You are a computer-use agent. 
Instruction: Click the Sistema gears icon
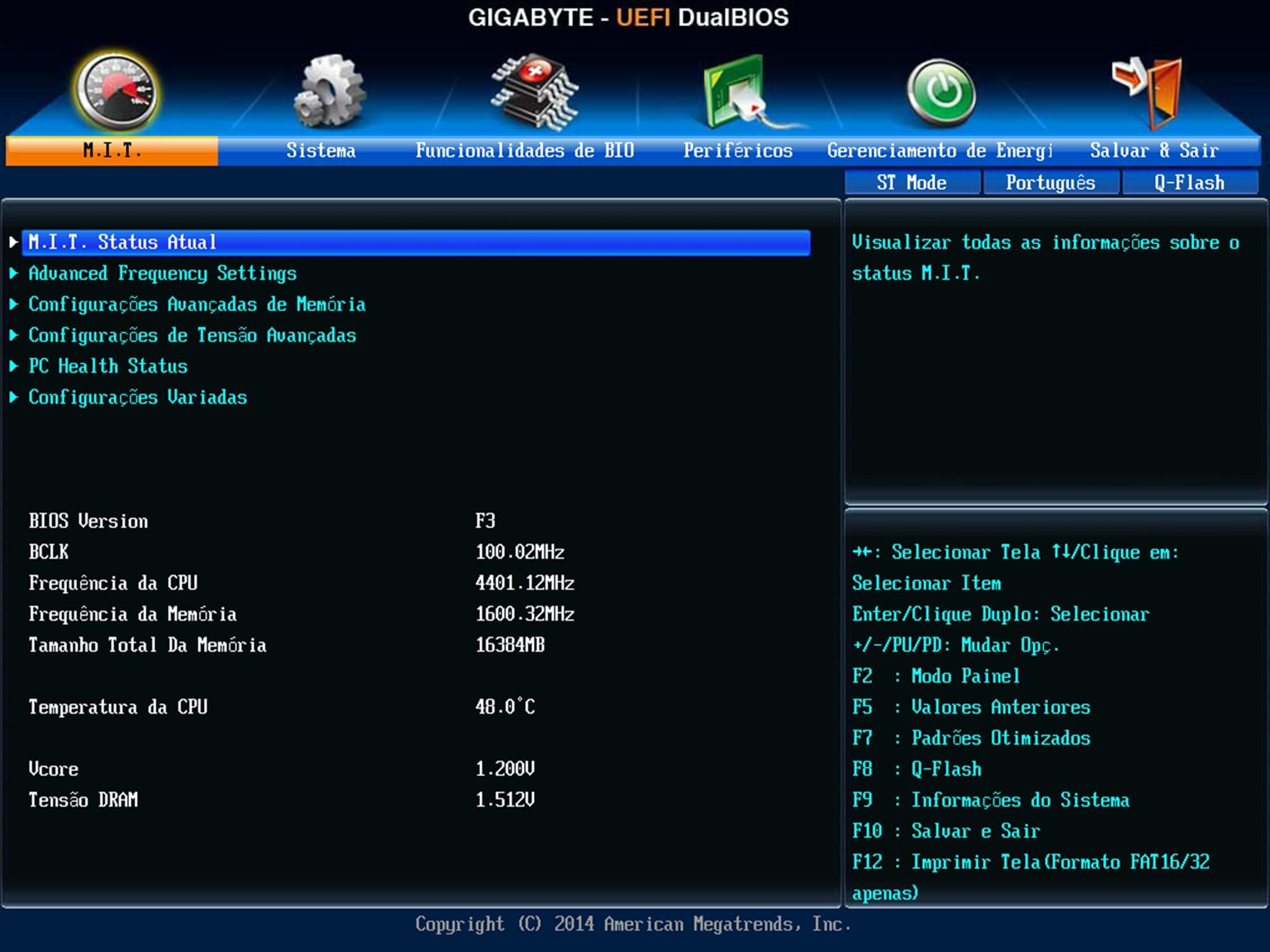coord(329,90)
